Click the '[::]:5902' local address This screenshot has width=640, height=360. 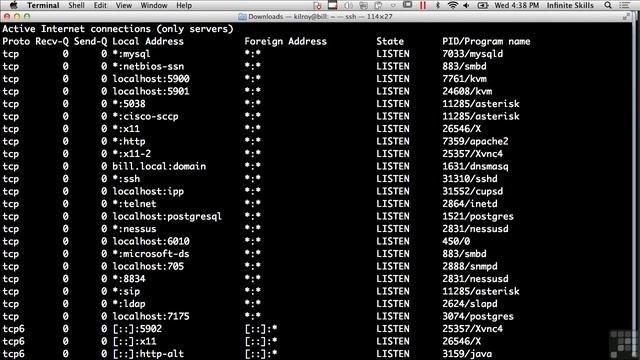pyautogui.click(x=138, y=329)
